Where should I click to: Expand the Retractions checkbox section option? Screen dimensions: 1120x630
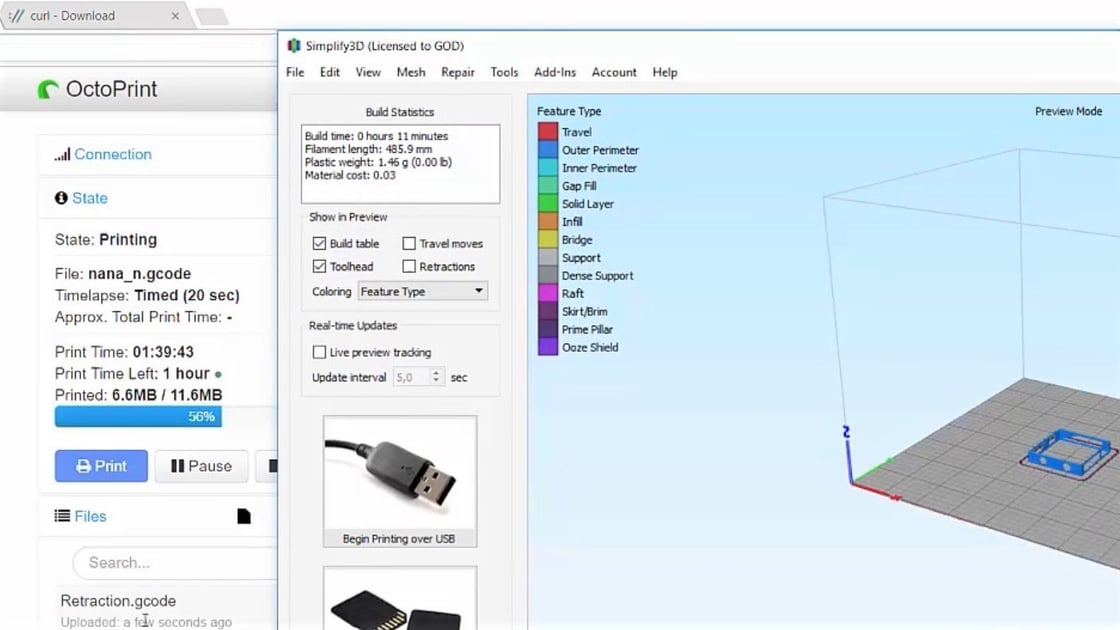[408, 266]
